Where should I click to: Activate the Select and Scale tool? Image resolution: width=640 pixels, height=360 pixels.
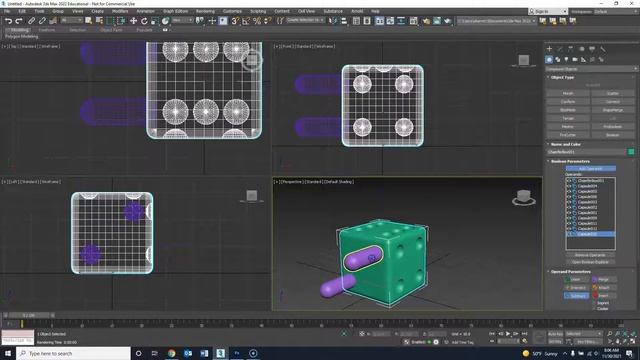pyautogui.click(x=155, y=21)
